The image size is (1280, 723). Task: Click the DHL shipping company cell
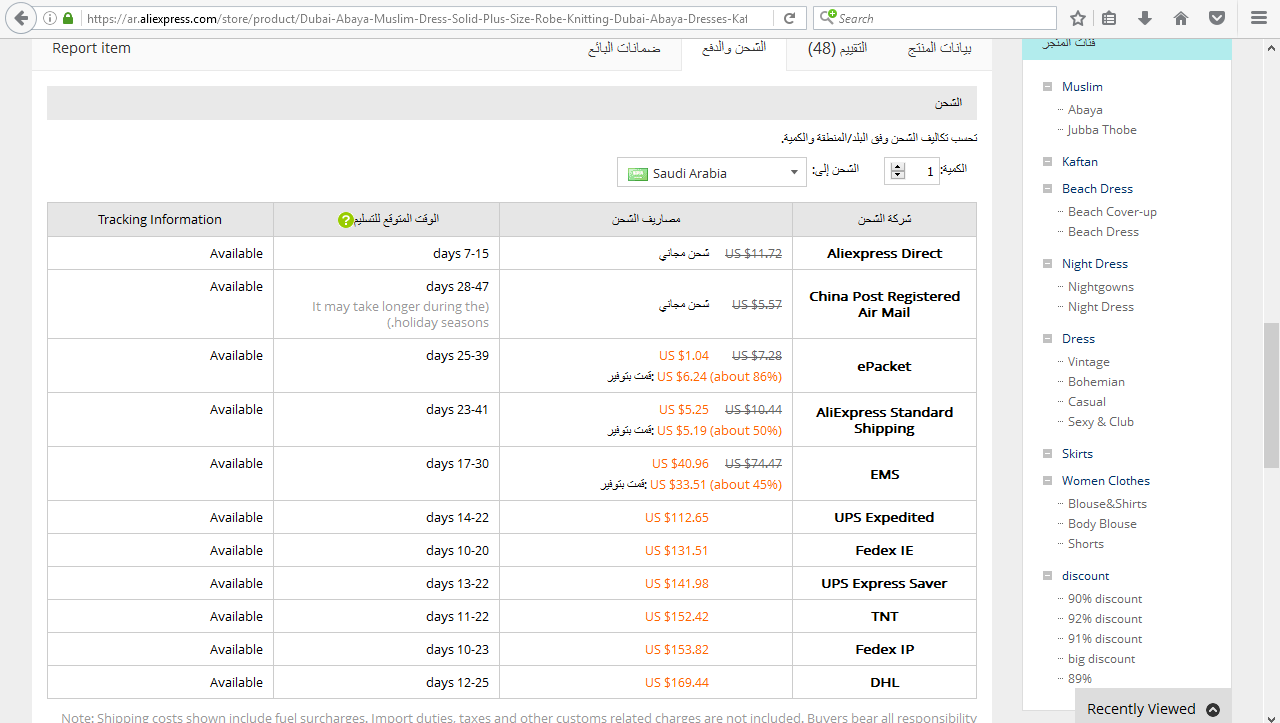[884, 683]
